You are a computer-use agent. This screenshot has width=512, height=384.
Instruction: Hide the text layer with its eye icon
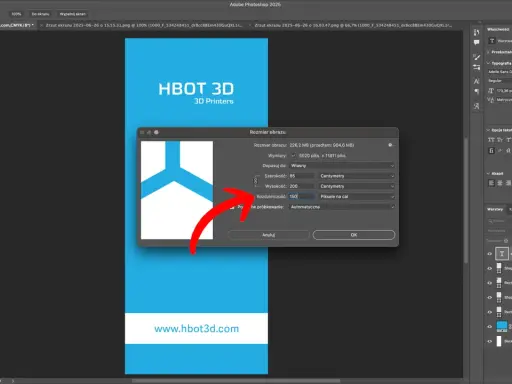pyautogui.click(x=489, y=254)
